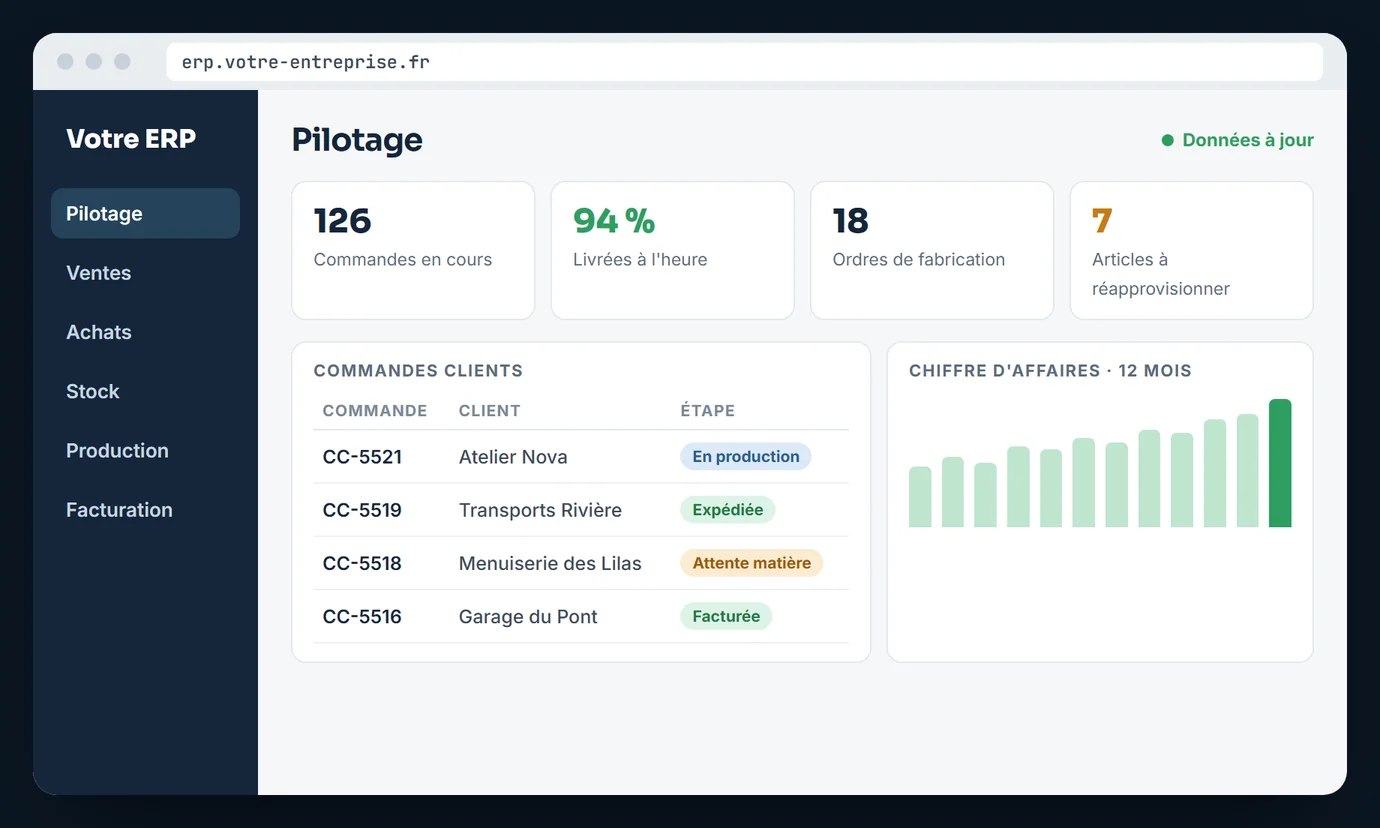This screenshot has width=1380, height=828.
Task: Open the Livrées à l'heure card
Action: [672, 250]
